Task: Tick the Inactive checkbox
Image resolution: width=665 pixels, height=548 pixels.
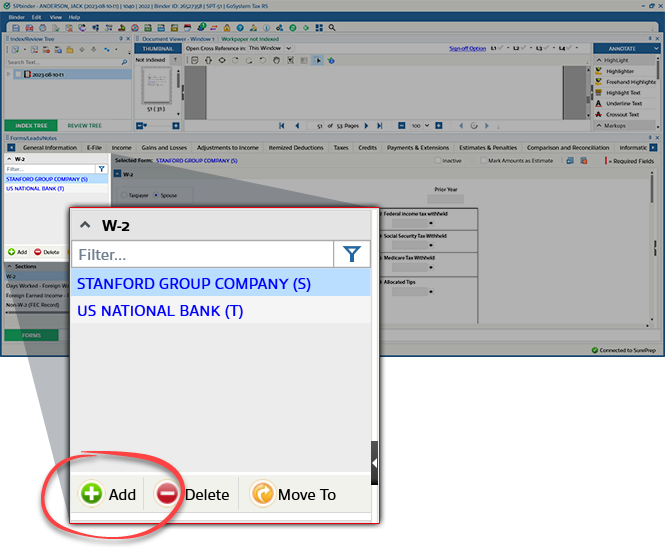Action: (x=438, y=160)
